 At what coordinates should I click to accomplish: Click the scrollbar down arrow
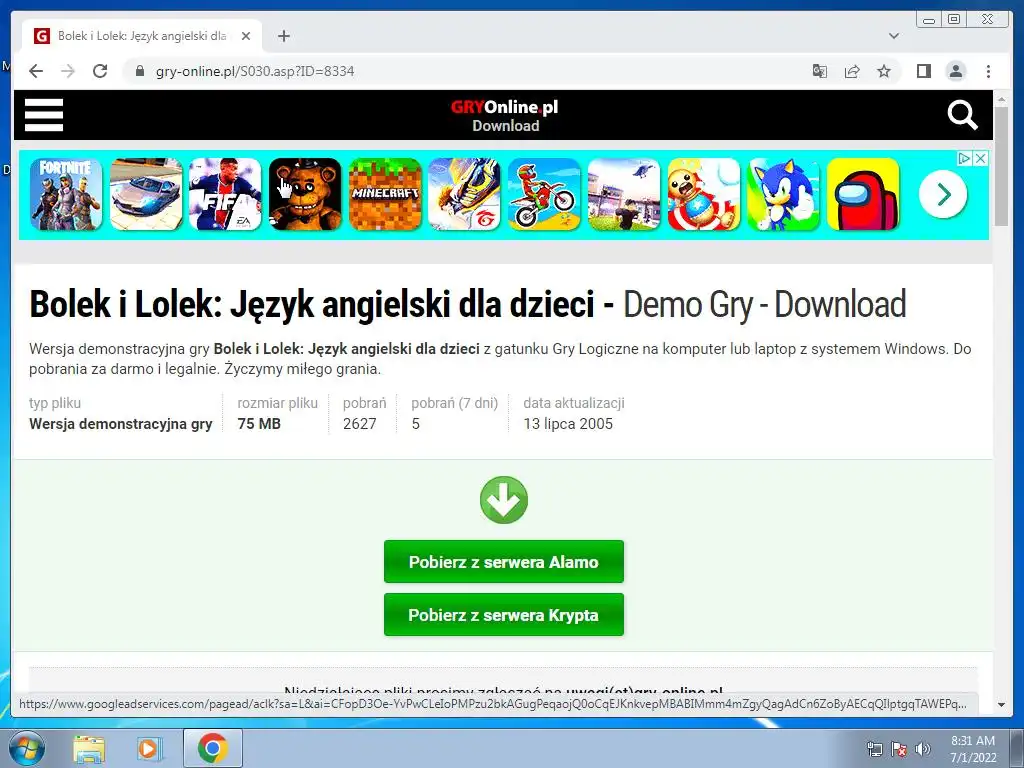tap(1000, 705)
